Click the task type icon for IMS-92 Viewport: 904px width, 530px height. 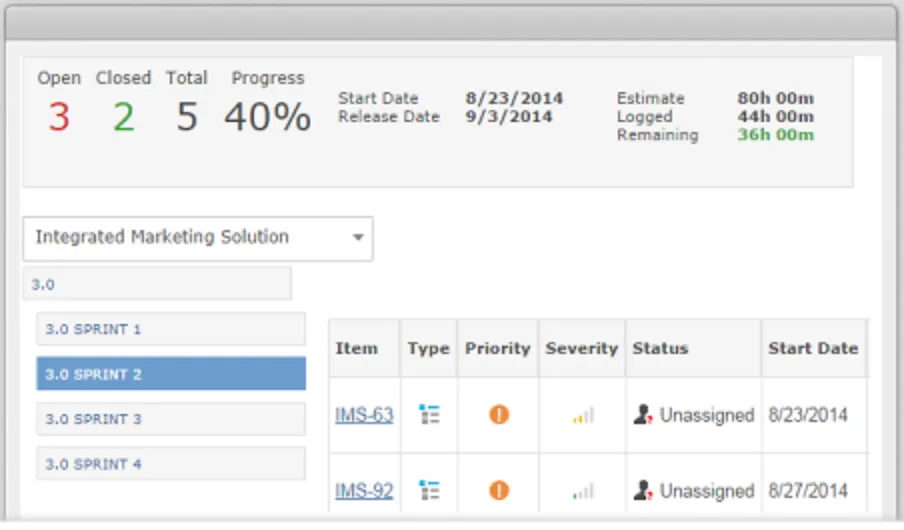pos(430,491)
